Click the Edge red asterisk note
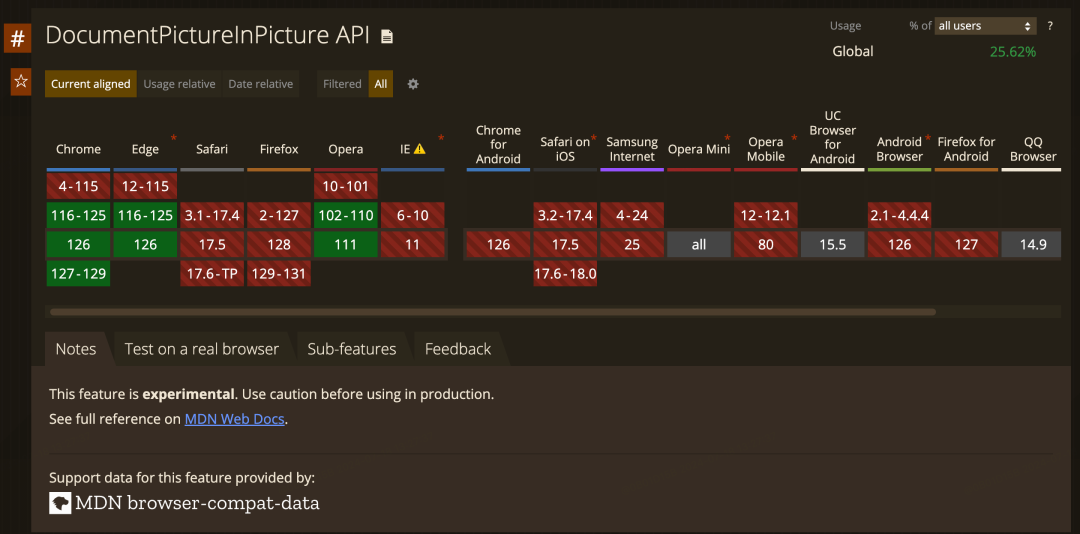1080x534 pixels. click(x=174, y=138)
